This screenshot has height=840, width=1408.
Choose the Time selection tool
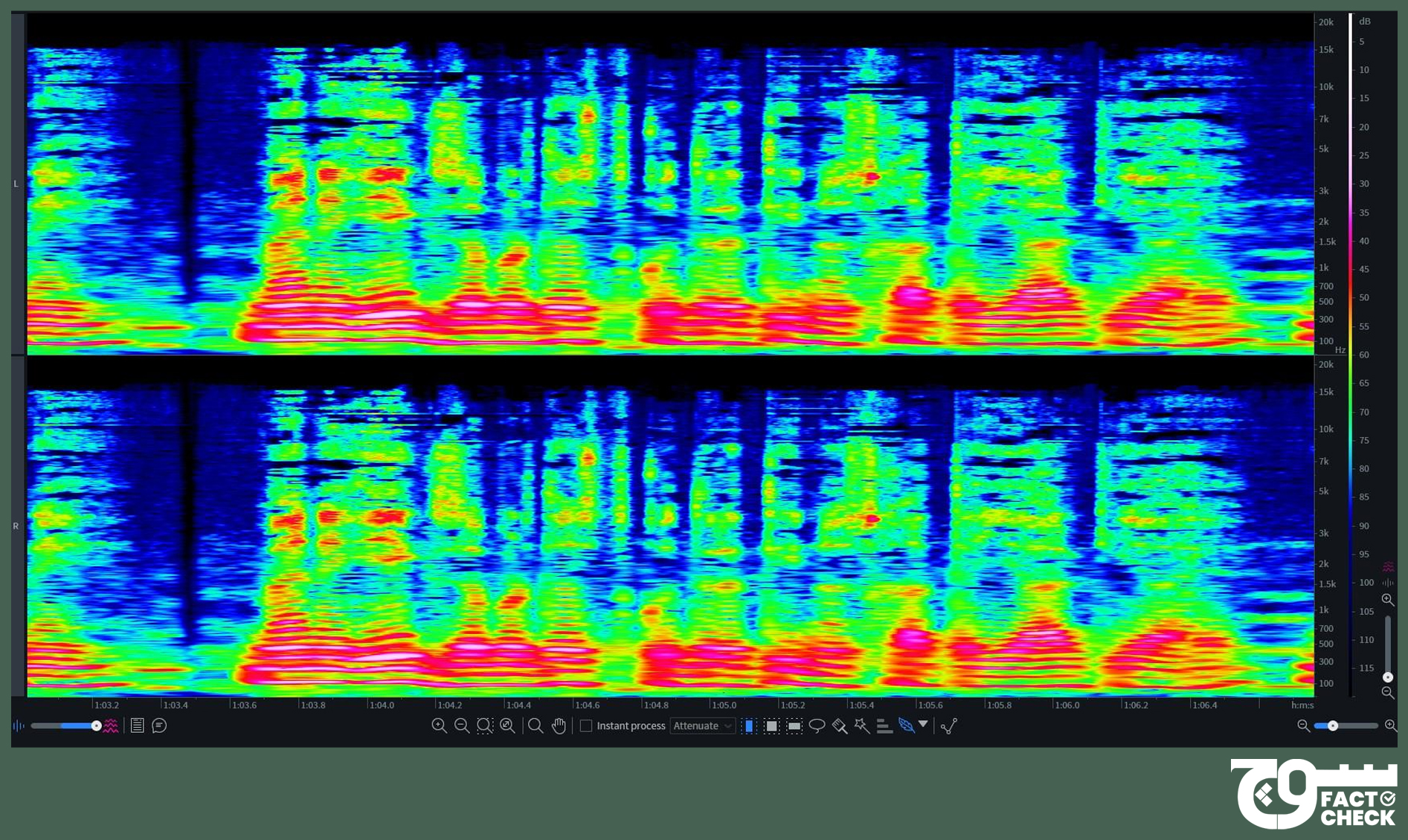(x=749, y=726)
